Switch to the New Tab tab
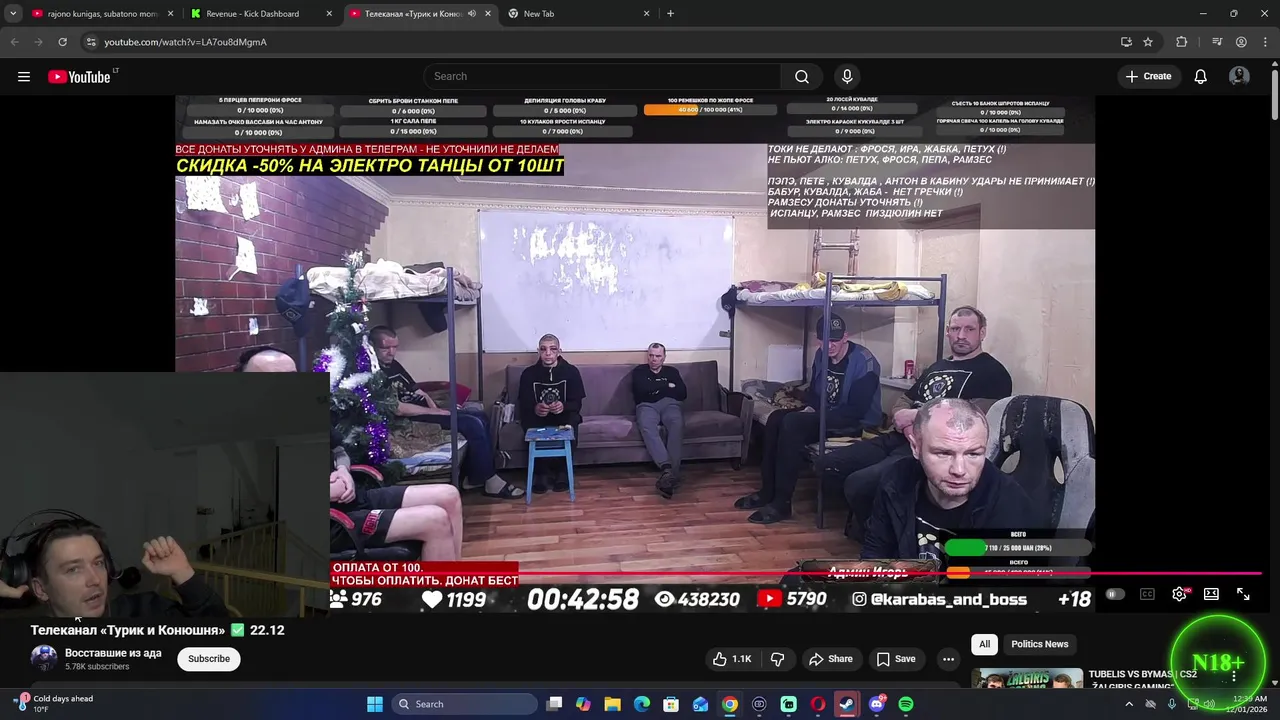Viewport: 1280px width, 720px height. pos(578,14)
